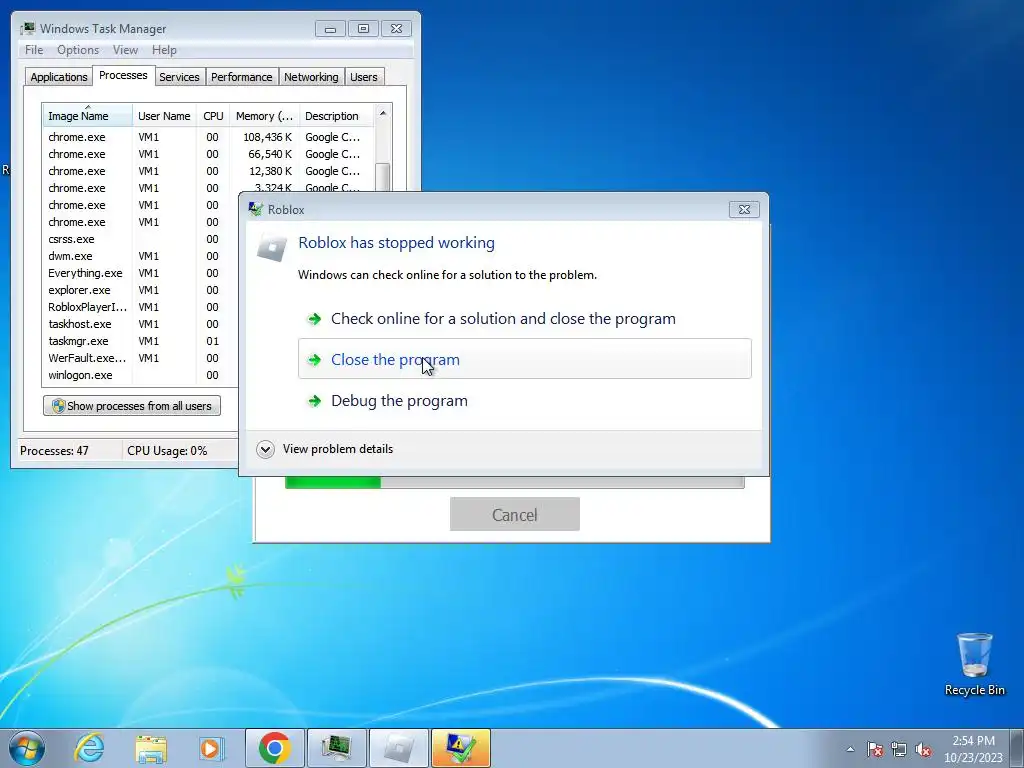Select Task Manager taskbar button
The image size is (1024, 768).
(336, 748)
